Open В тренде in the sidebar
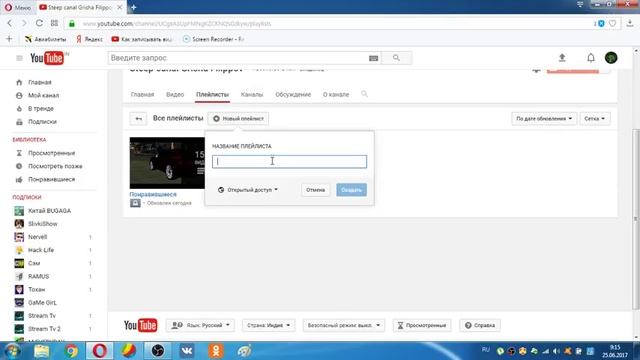The height and width of the screenshot is (360, 640). (41, 109)
